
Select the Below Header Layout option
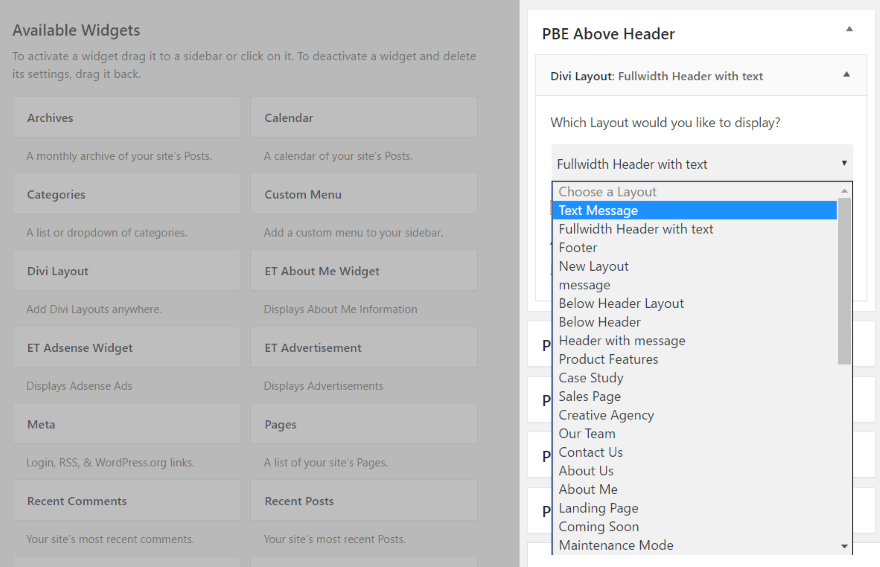point(695,303)
